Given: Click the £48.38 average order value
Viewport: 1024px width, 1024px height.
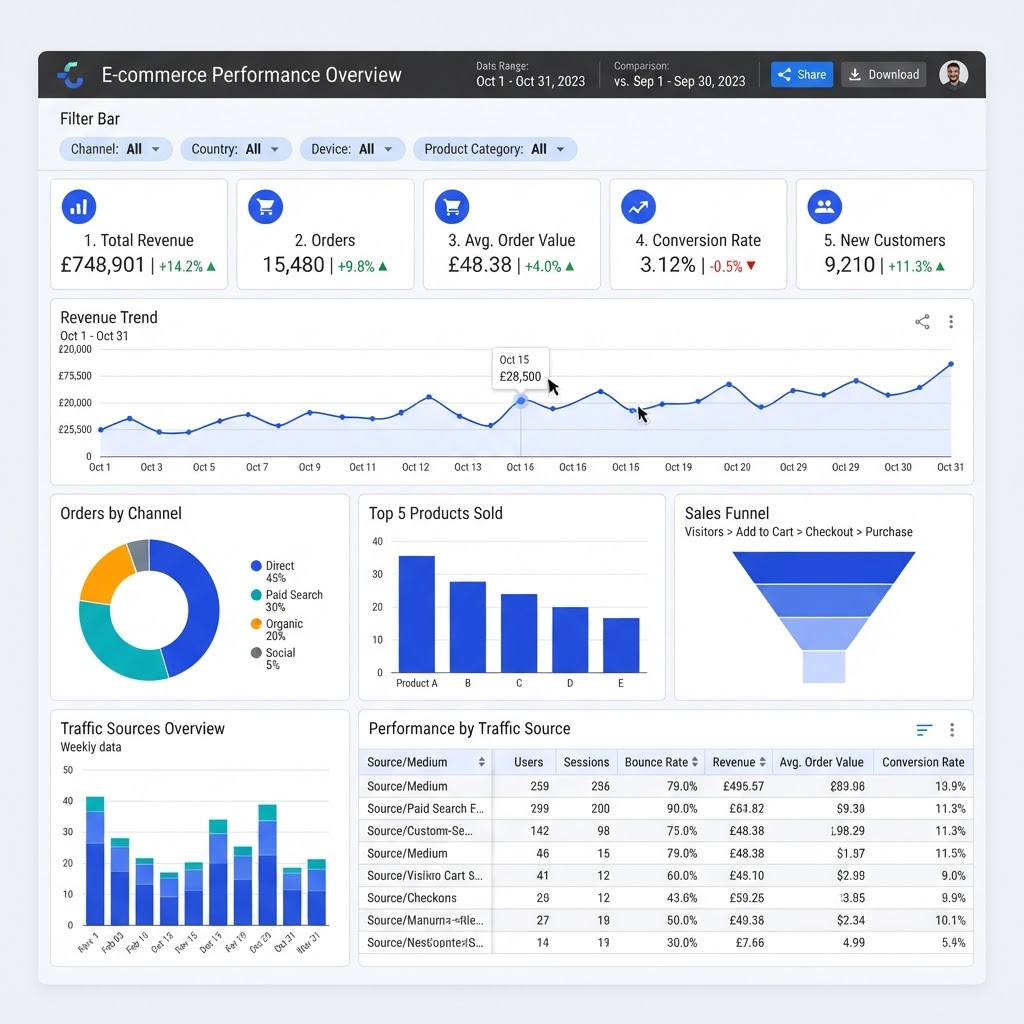Looking at the screenshot, I should (479, 264).
